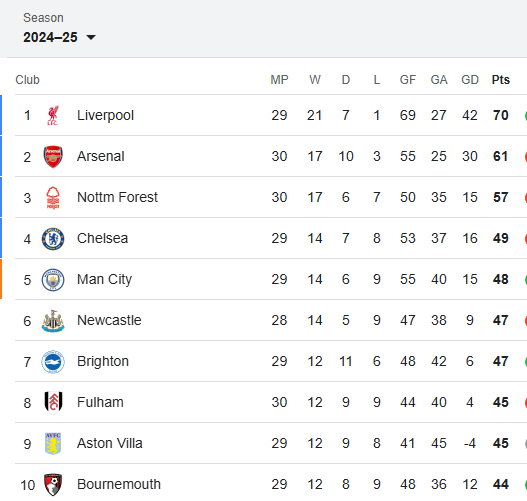527x501 pixels.
Task: Click the Fulham crest icon
Action: [53, 402]
